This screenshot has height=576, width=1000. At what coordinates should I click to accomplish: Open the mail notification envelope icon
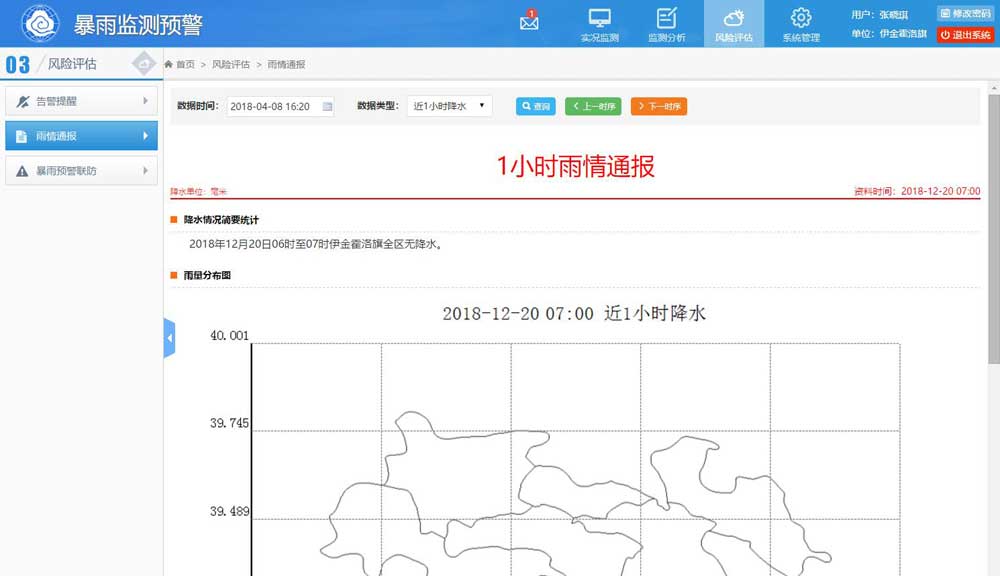click(x=529, y=22)
